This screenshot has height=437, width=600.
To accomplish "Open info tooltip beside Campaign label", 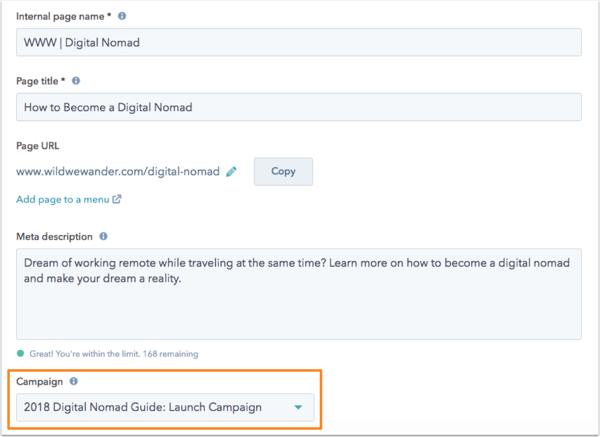I will [x=73, y=381].
